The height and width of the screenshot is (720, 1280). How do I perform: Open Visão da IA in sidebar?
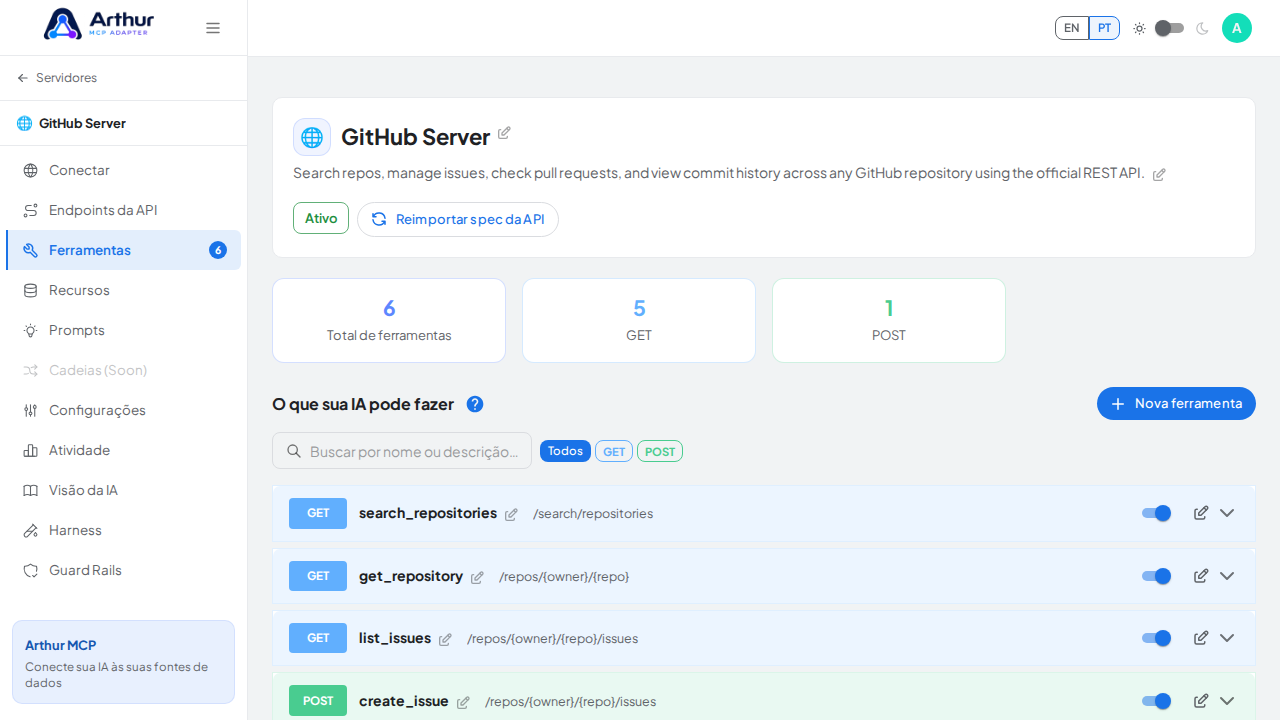[124, 490]
